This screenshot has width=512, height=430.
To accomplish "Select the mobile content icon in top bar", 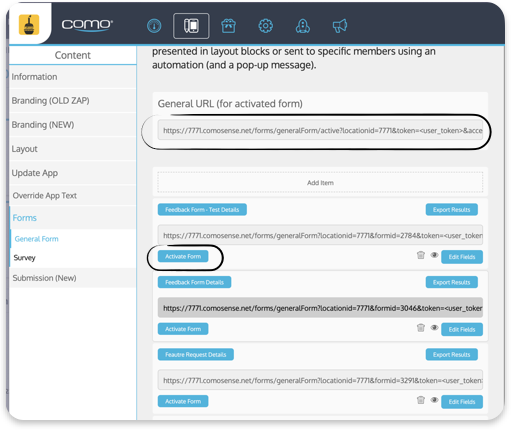I will (191, 26).
